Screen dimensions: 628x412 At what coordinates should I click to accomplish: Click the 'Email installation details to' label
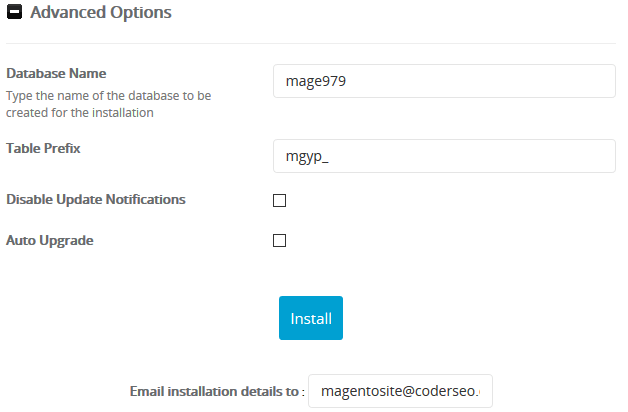(217, 391)
